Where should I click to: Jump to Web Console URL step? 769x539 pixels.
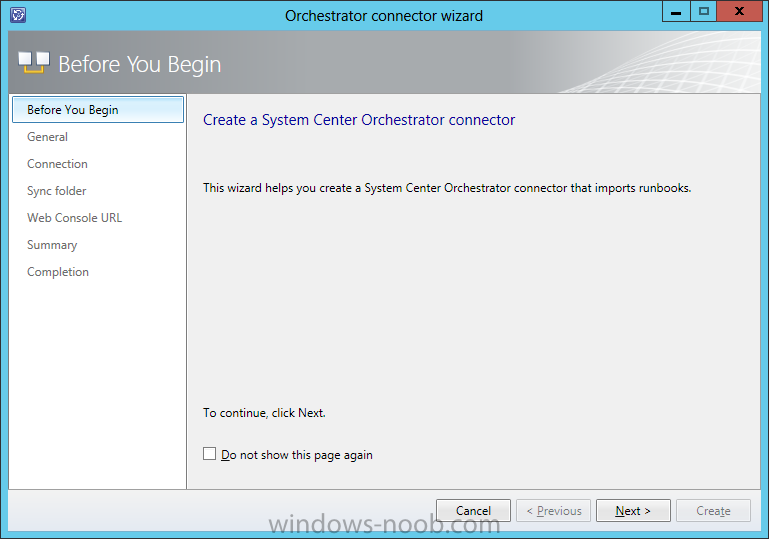pos(75,218)
